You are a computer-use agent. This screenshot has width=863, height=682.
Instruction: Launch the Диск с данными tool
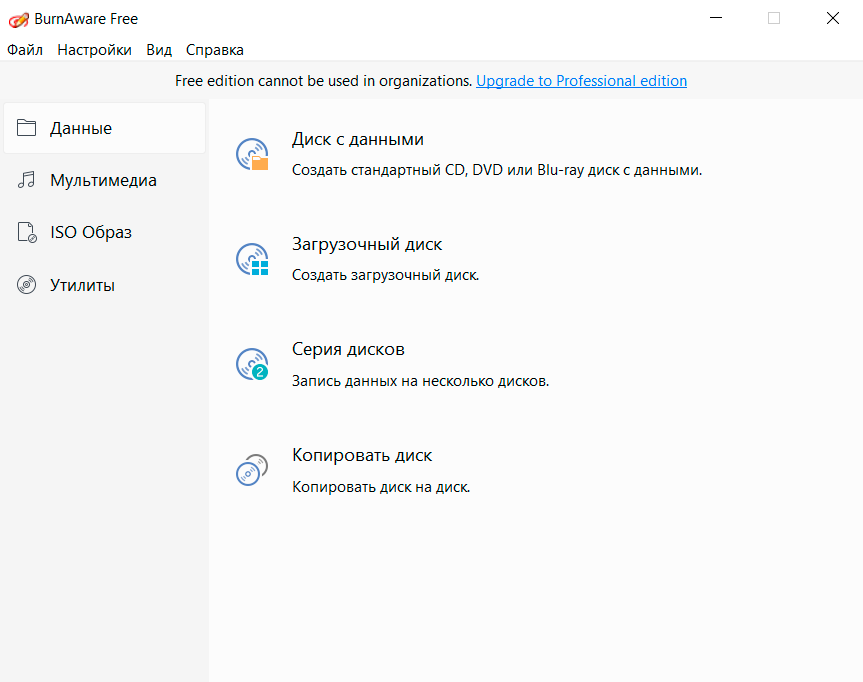click(x=358, y=139)
